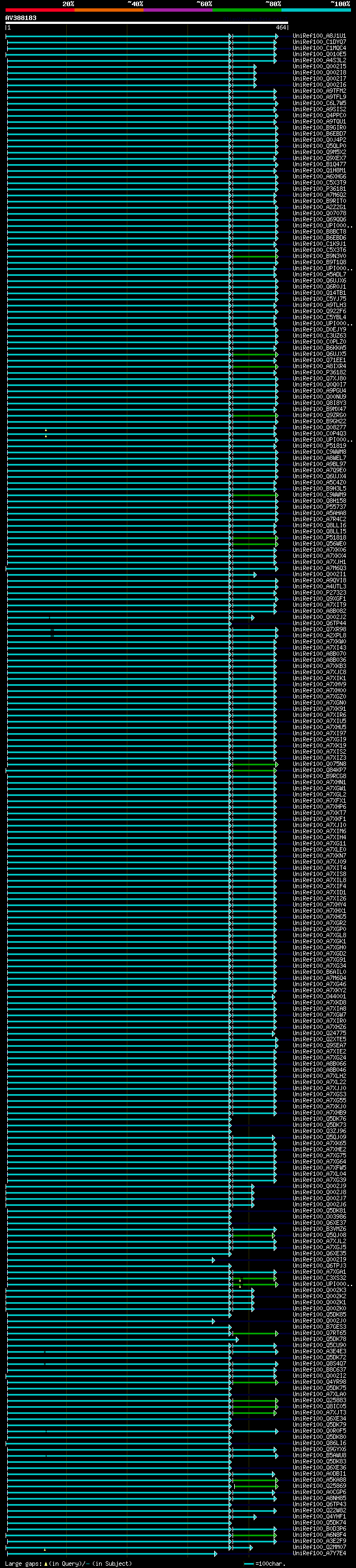The image size is (356, 1568).
Task: Open hit UniRef100_B3VMZ6
Action: click(x=319, y=1229)
